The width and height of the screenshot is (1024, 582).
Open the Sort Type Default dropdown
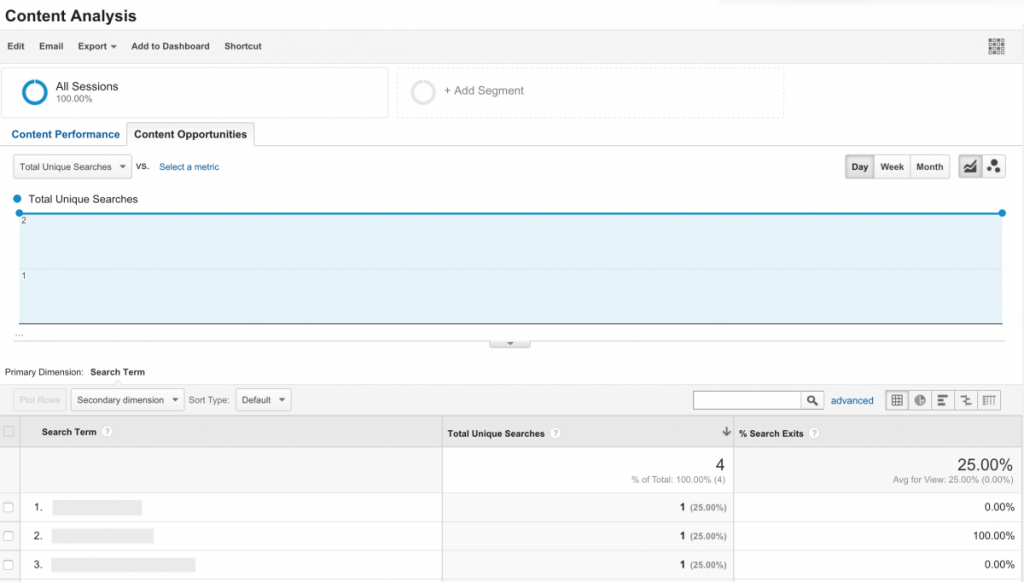tap(263, 400)
